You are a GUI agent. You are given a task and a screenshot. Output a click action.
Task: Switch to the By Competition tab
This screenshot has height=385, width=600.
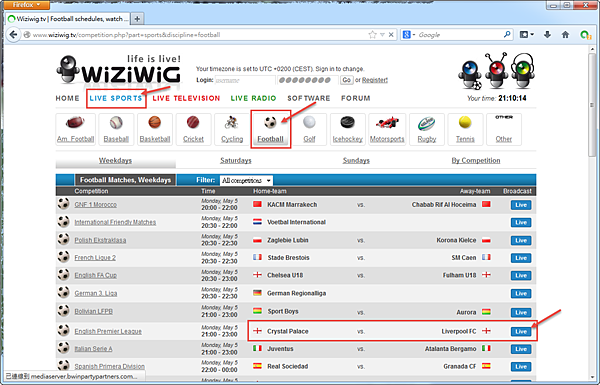tap(476, 160)
